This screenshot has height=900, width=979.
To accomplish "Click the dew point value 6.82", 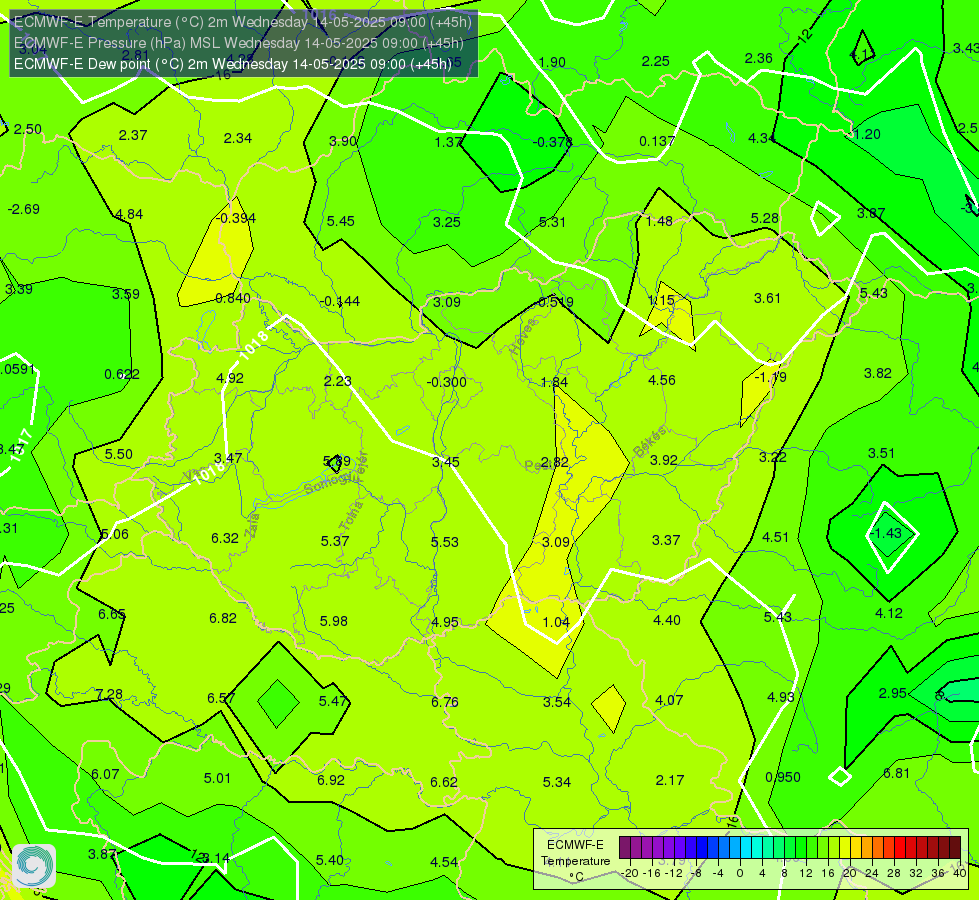I will point(223,618).
